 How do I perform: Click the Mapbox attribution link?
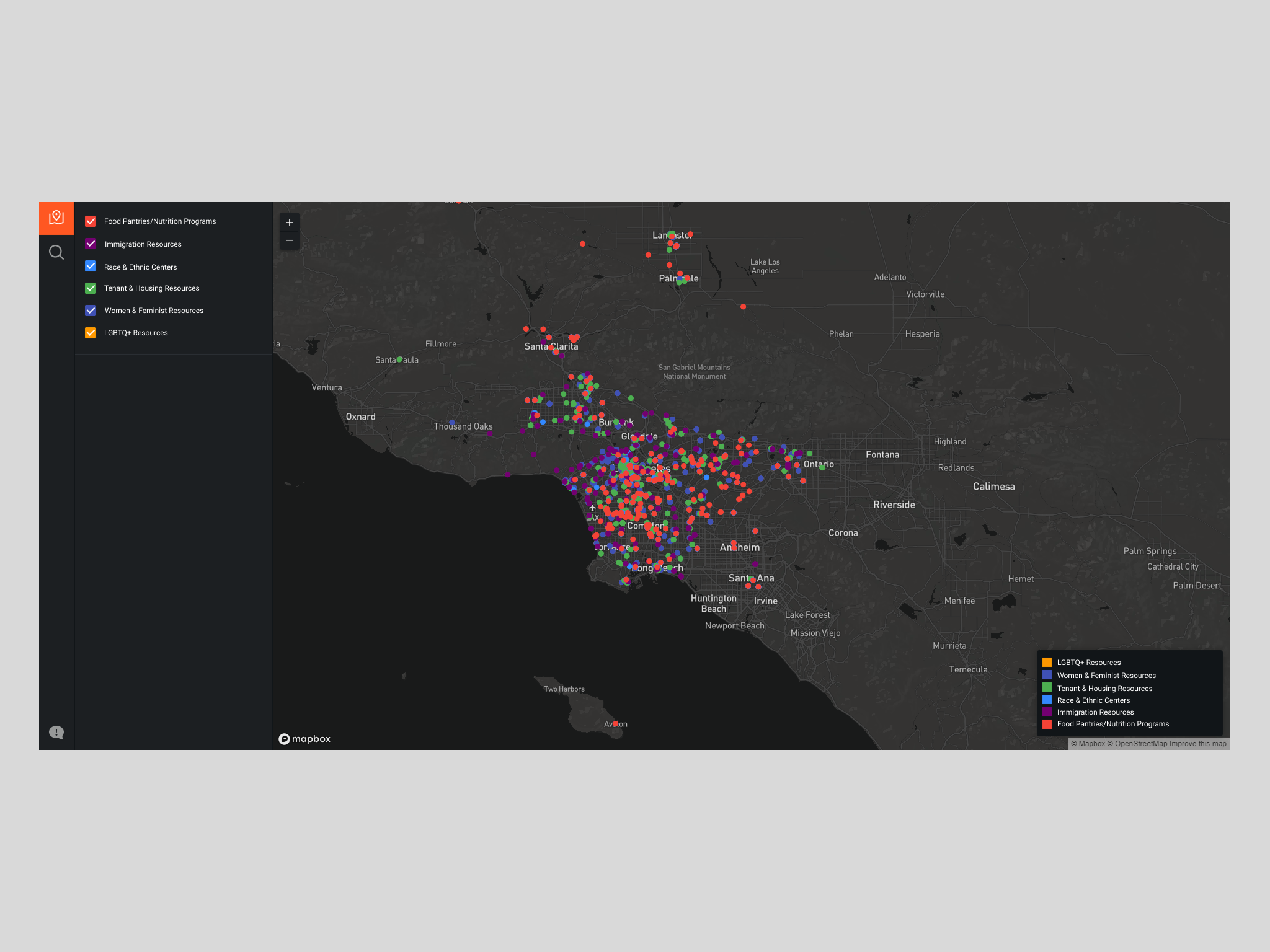[x=1088, y=744]
